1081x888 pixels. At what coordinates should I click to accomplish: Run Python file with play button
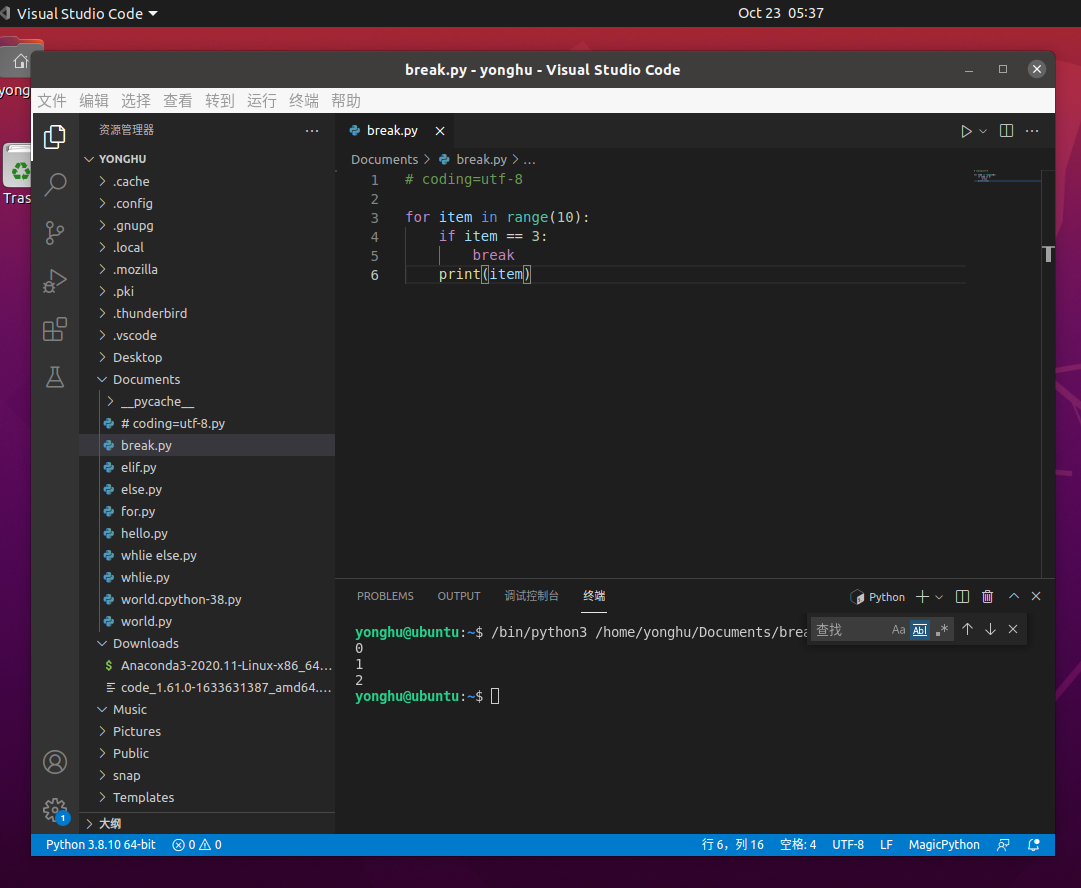click(966, 131)
